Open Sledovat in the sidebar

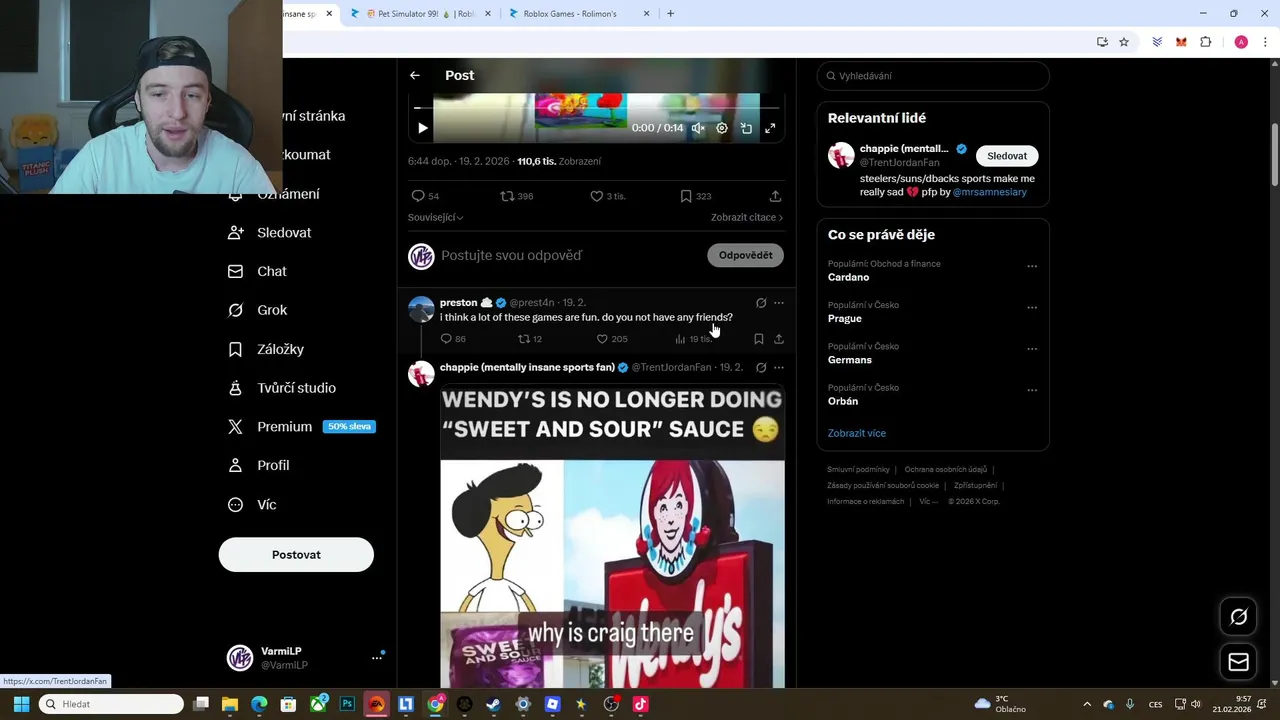[270, 232]
